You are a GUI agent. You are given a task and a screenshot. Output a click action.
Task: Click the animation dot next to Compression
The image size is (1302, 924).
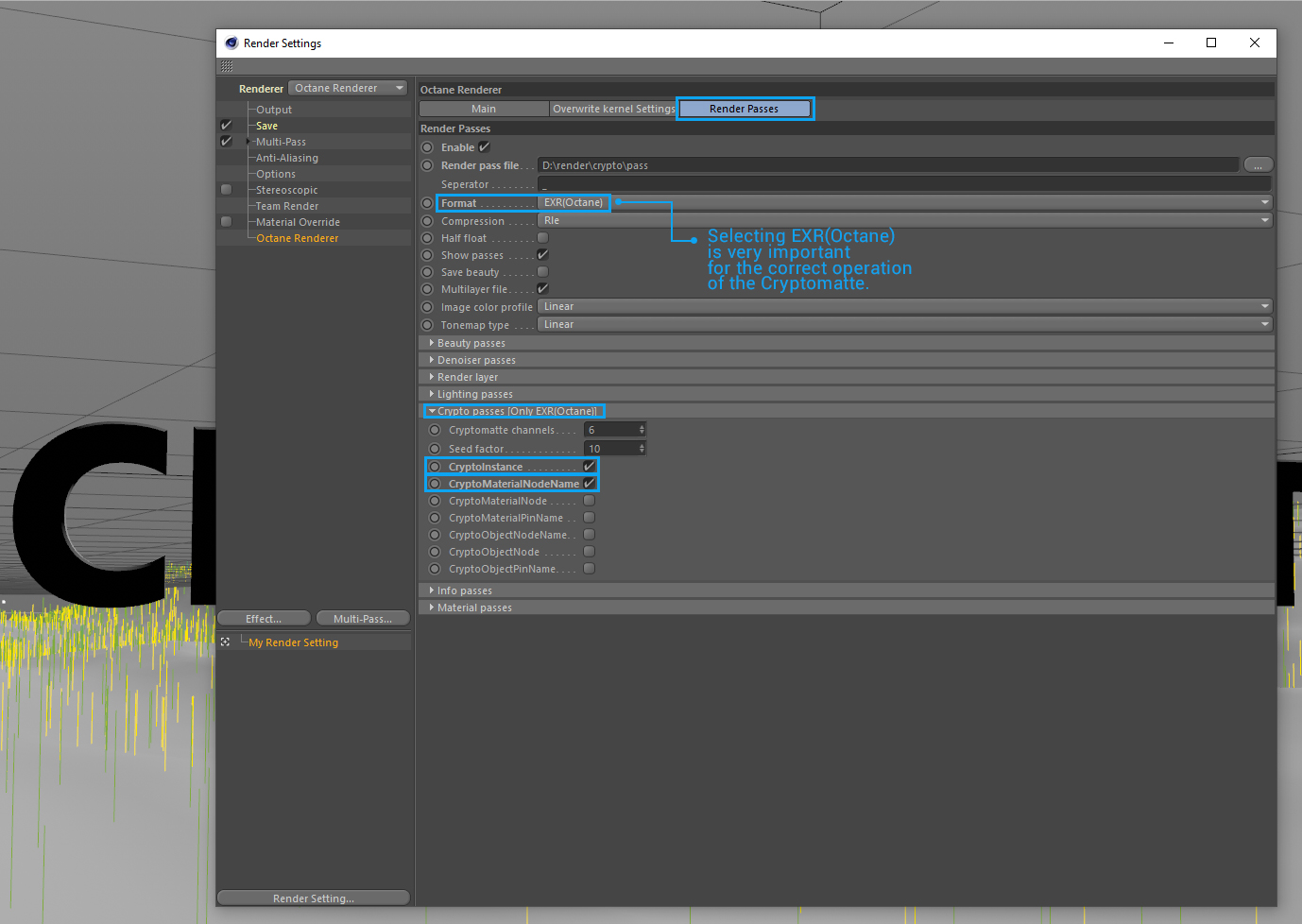coord(427,221)
